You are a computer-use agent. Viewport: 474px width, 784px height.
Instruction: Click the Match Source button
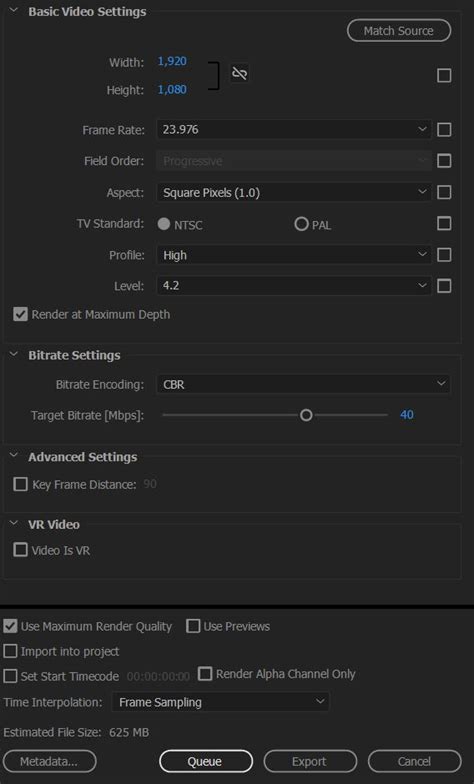(x=399, y=30)
